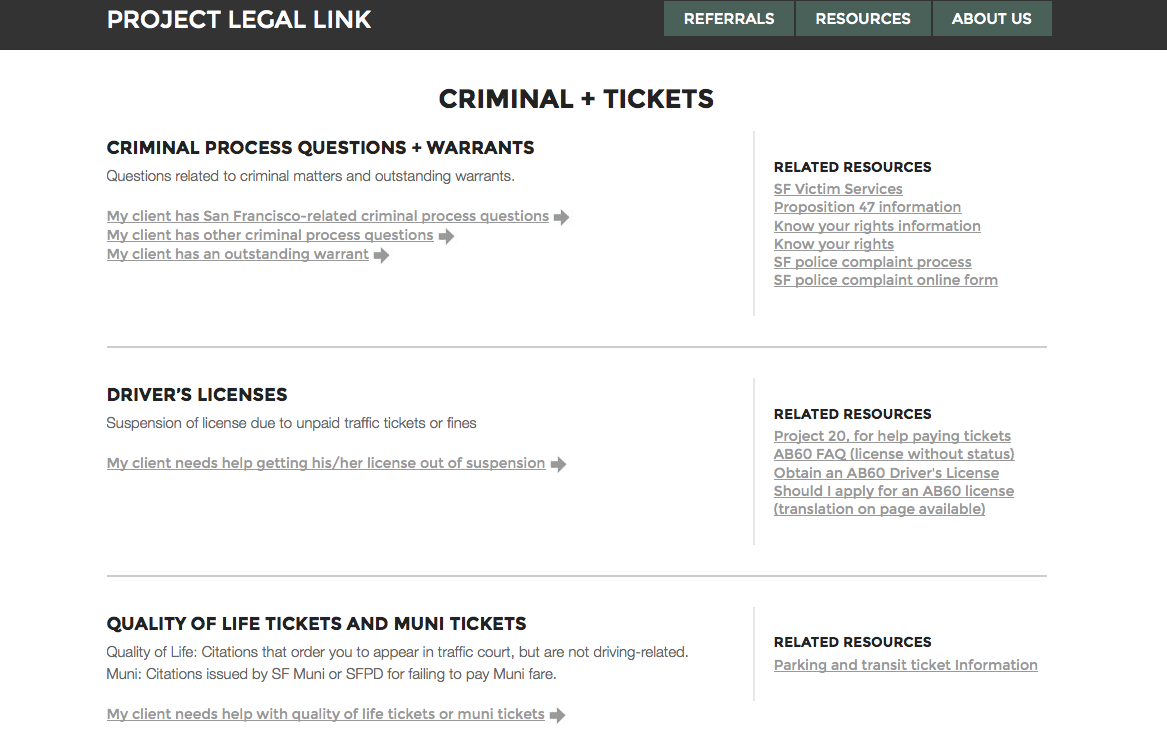
Task: Select My client has an outstanding warrant
Action: pyautogui.click(x=238, y=254)
